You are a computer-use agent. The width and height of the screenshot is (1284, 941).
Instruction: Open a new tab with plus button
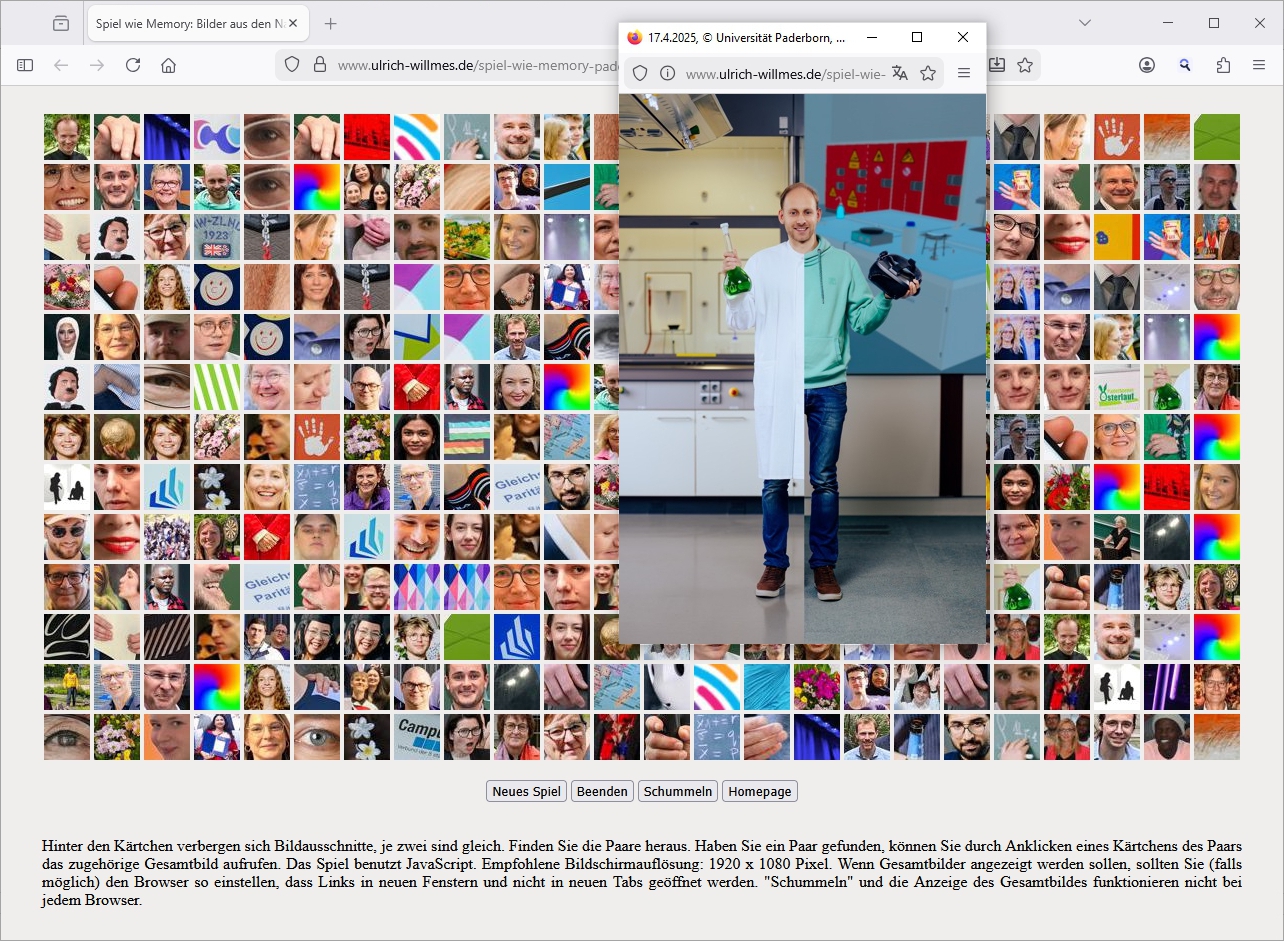click(331, 23)
